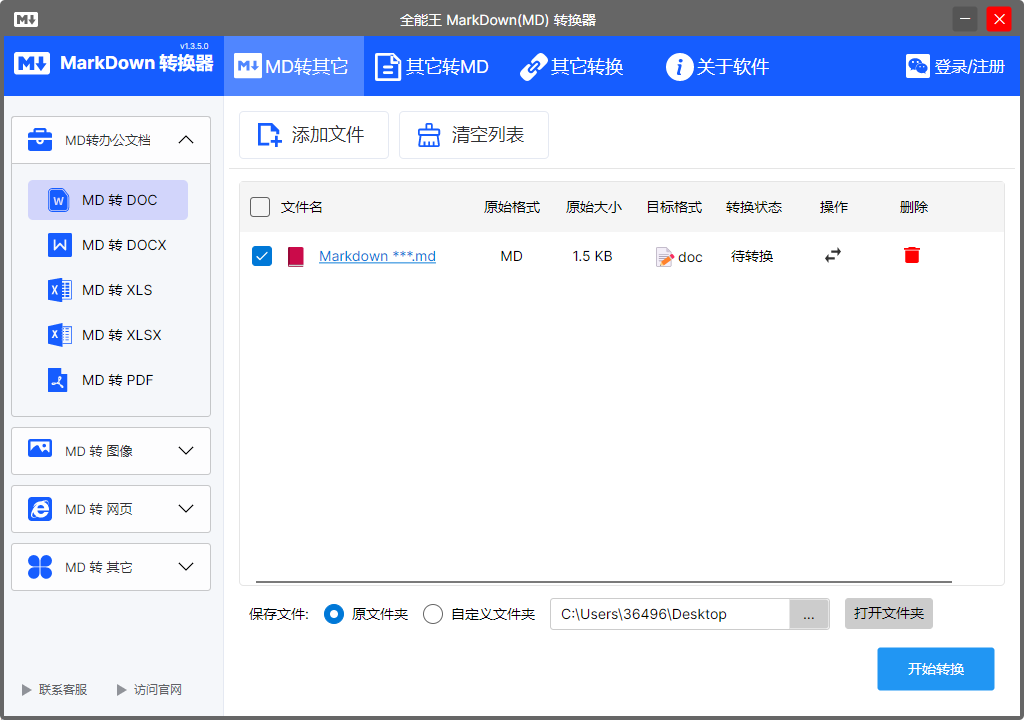Click the Word DOC icon in sidebar
Viewport: 1024px width, 720px height.
59,200
